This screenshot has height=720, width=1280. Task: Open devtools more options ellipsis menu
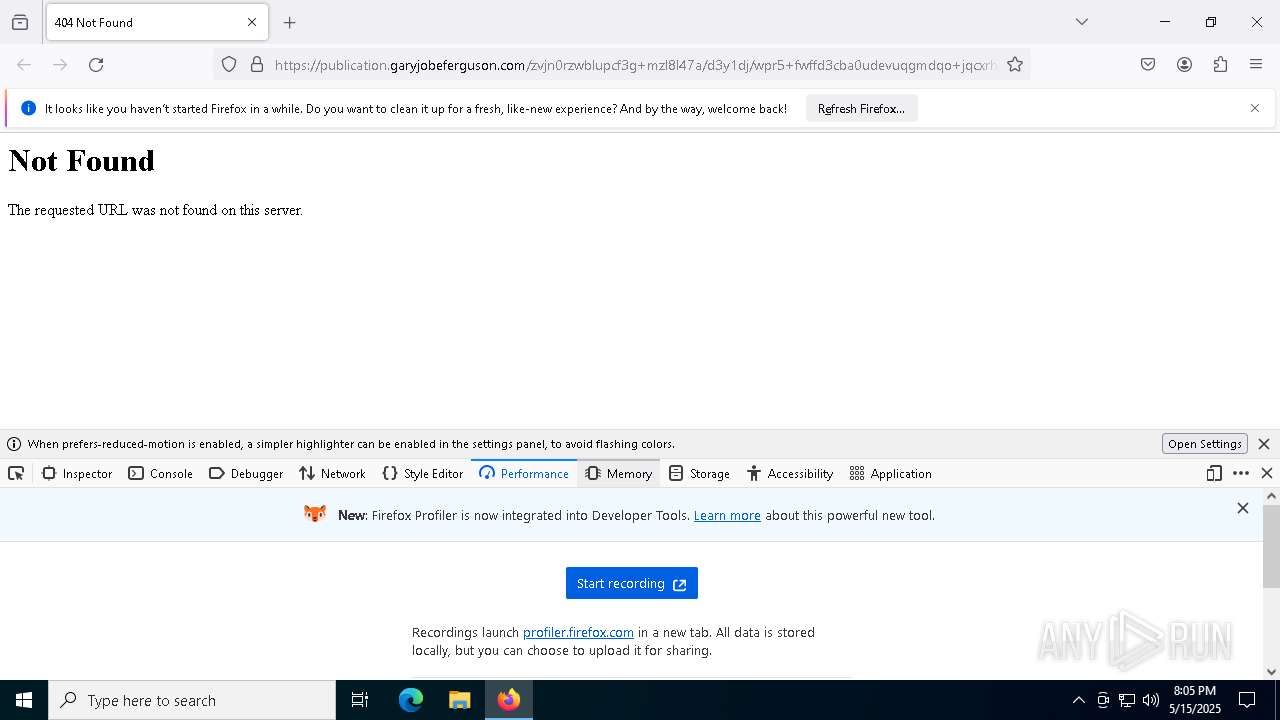1241,474
